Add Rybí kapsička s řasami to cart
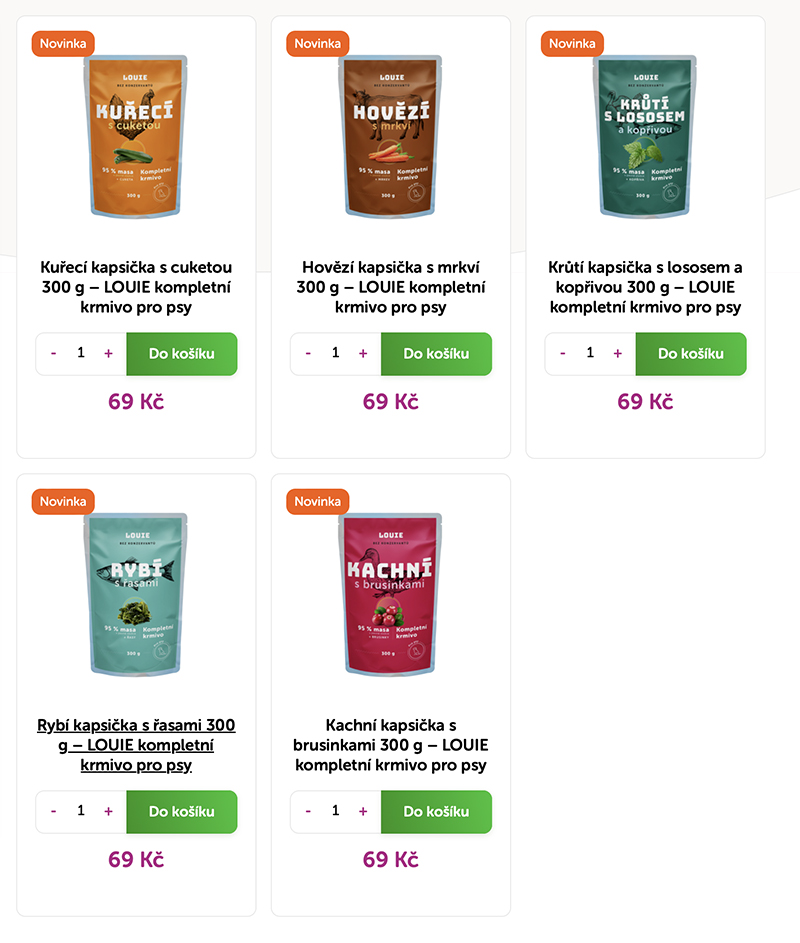Screen dimensions: 800x943 (x=182, y=811)
